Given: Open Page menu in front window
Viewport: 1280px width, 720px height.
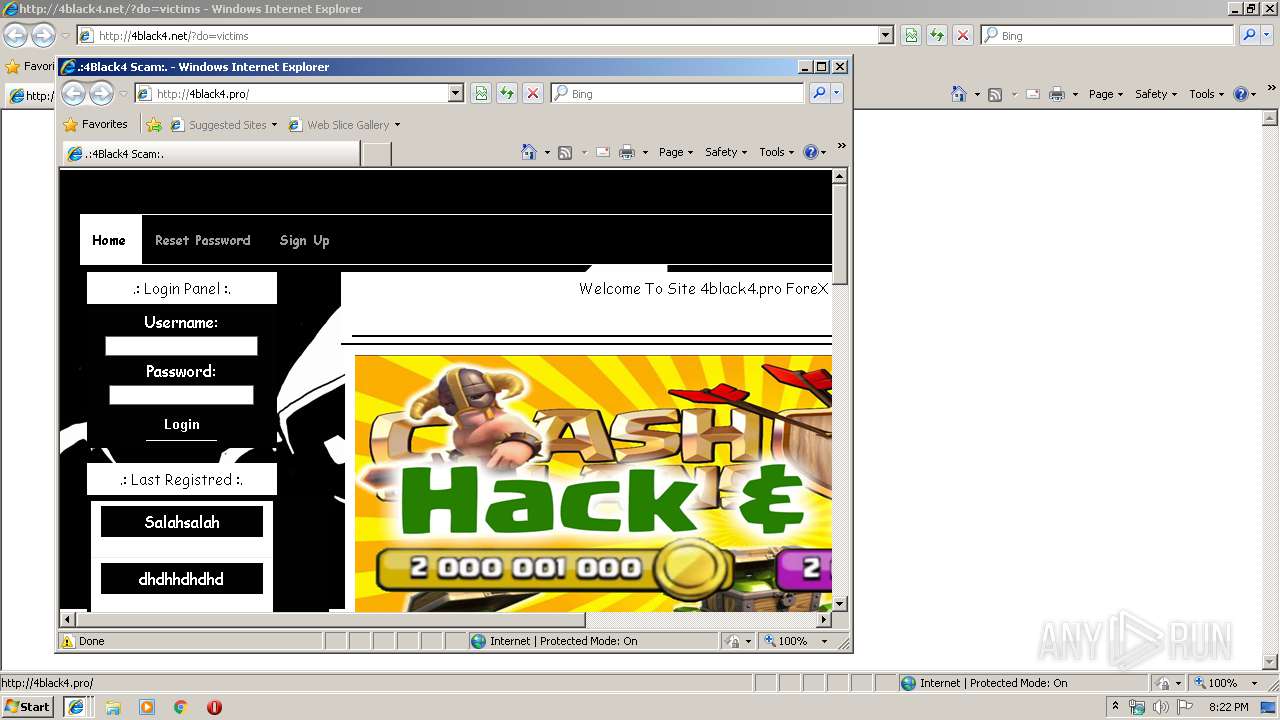Looking at the screenshot, I should (676, 152).
